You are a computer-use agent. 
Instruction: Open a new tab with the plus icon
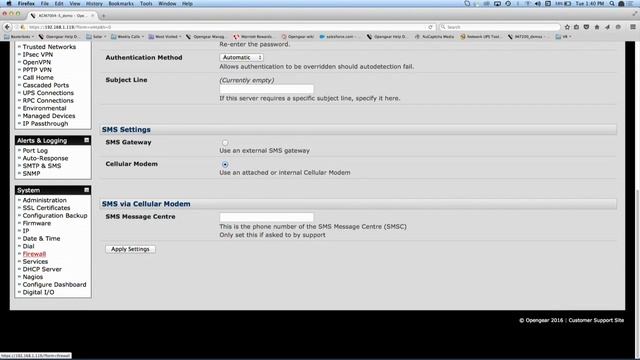104,16
